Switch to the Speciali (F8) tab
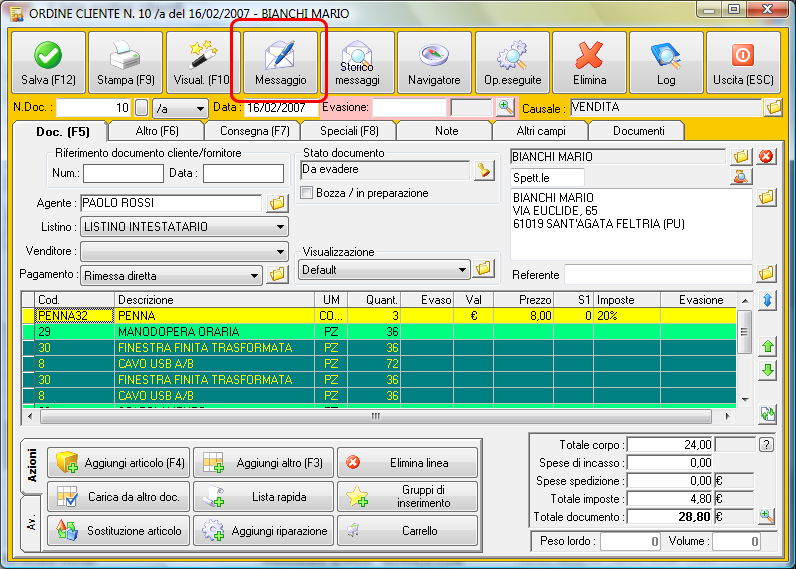The height and width of the screenshot is (569, 796). 349,131
